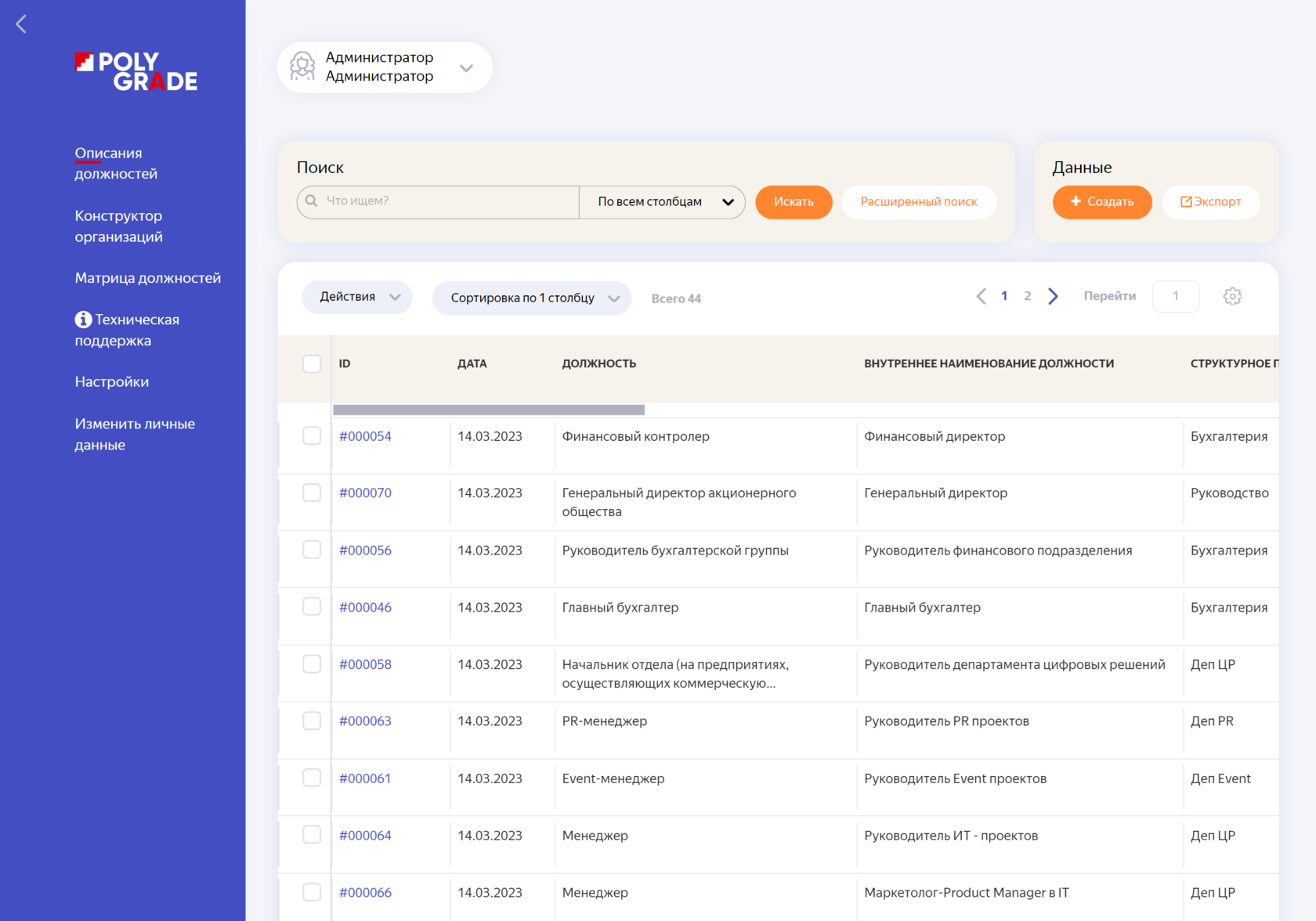Click Генеральный директор акционерного общества cell
Screen dimensions: 1316x921
click(x=679, y=502)
